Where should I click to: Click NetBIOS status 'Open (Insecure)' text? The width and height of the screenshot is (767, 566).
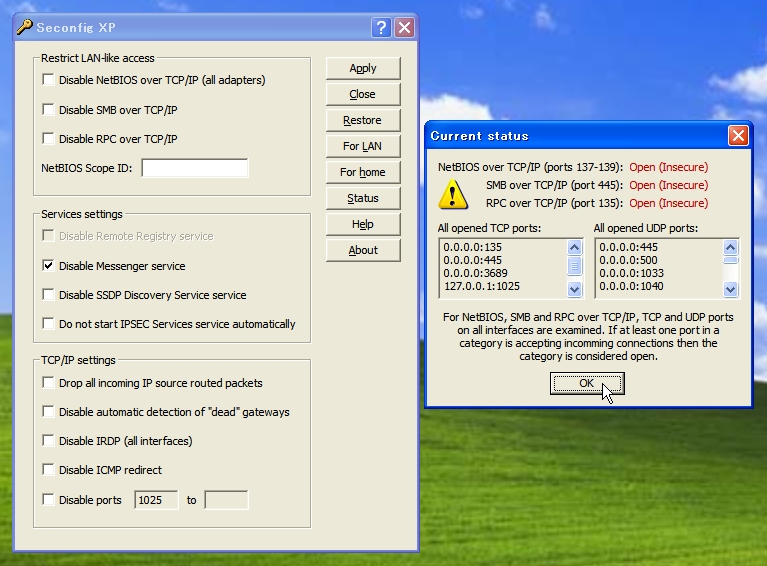tap(669, 167)
